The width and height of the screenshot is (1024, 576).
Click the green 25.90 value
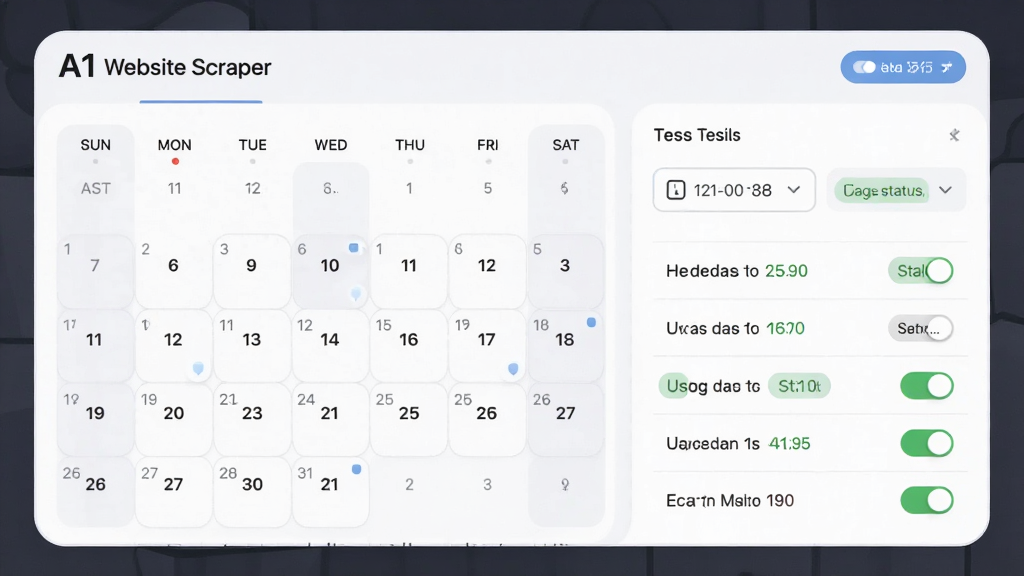pos(786,271)
